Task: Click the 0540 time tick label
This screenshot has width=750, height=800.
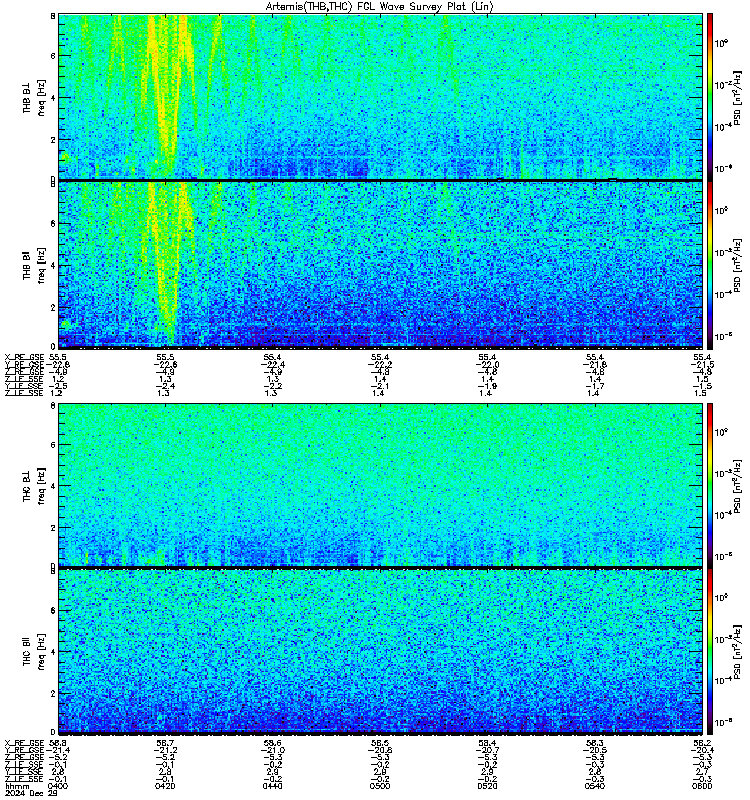Action: tap(594, 786)
